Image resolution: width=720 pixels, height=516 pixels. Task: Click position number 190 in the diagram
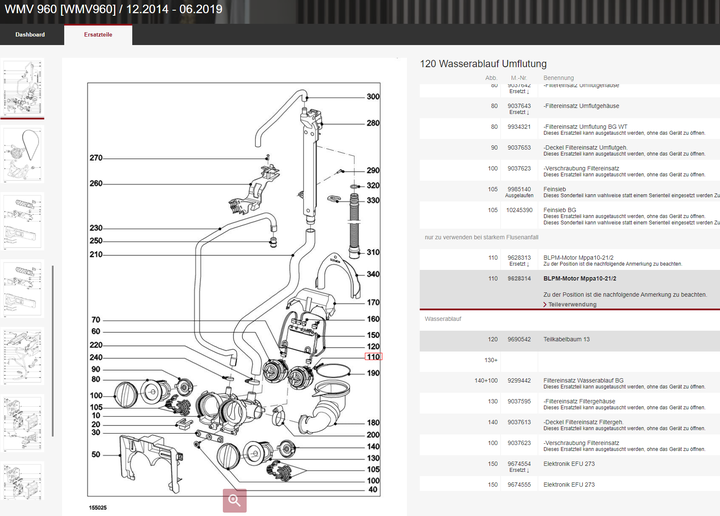click(x=373, y=373)
